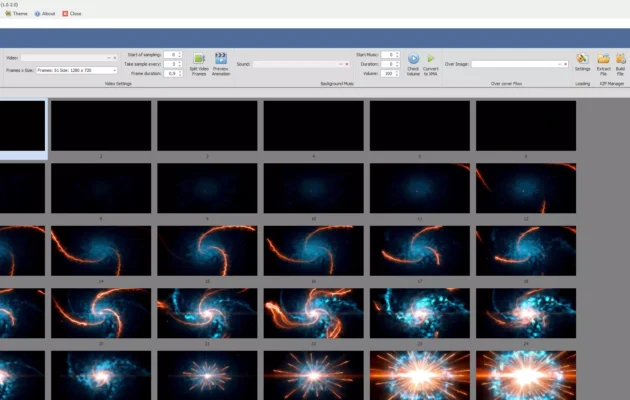Browse for an Over Image using the ellipsis button
This screenshot has height=400, width=630.
click(x=559, y=64)
